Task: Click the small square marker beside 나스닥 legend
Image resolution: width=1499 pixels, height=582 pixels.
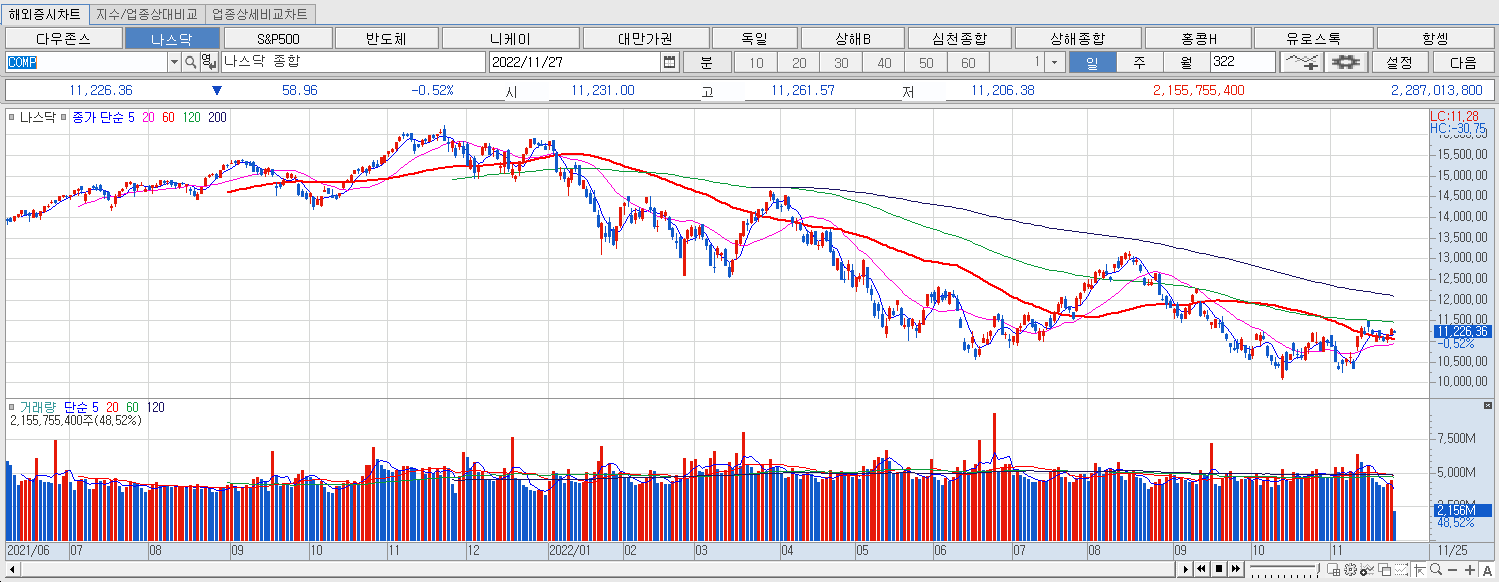Action: tap(11, 118)
